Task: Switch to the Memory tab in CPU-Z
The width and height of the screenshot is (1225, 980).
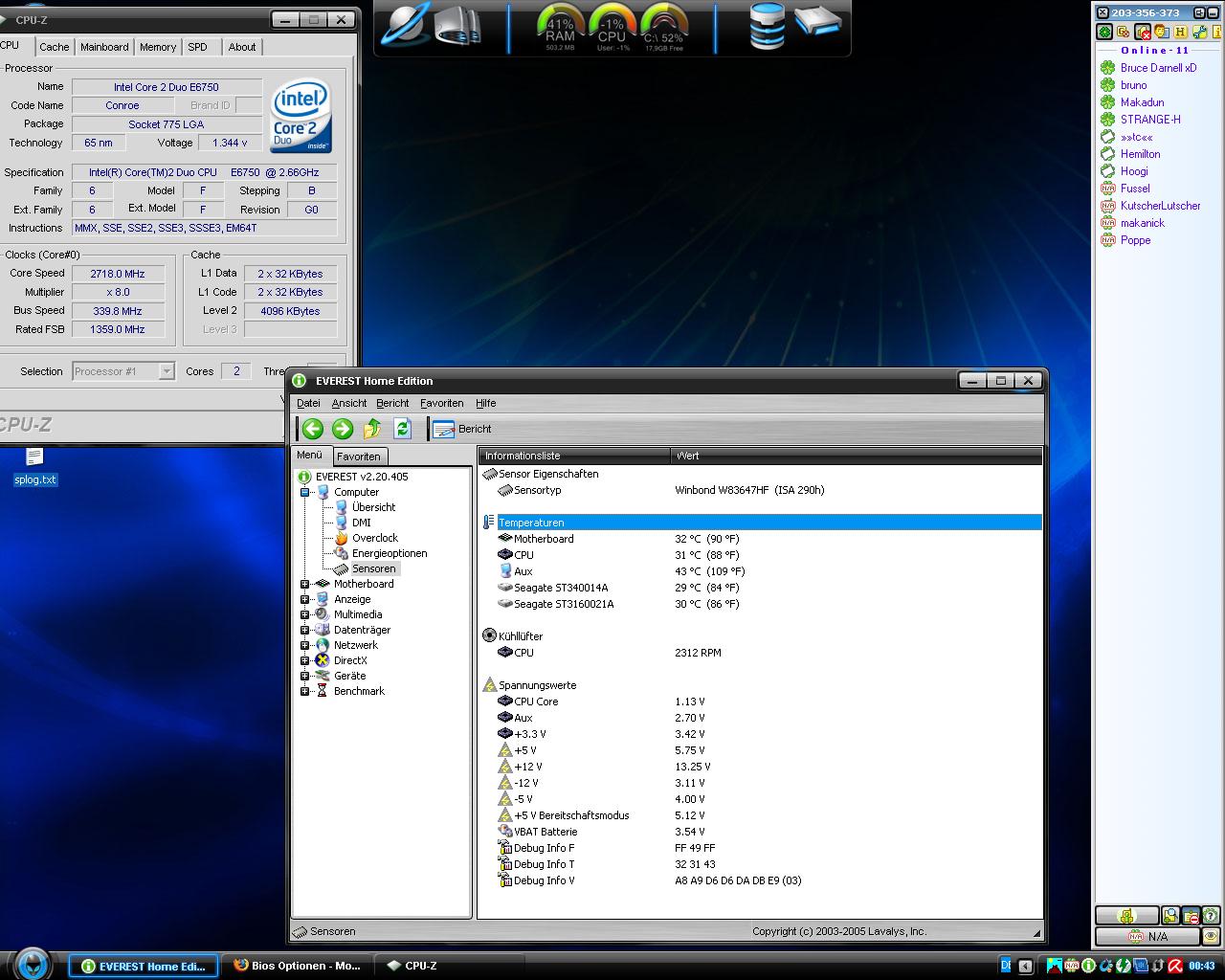Action: click(x=158, y=47)
